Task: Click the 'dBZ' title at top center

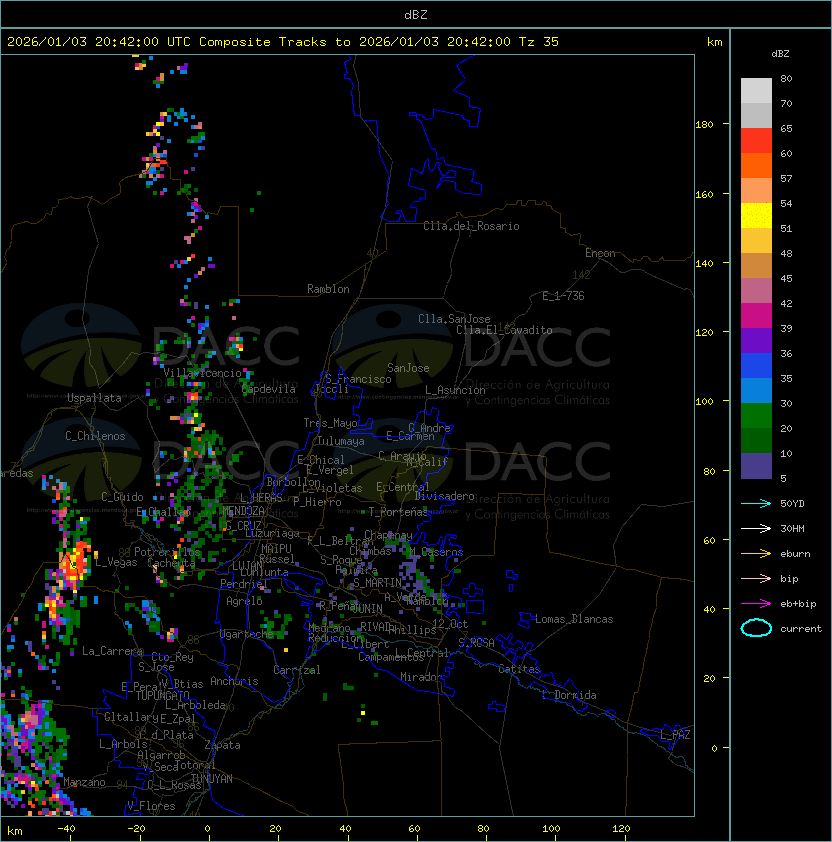Action: click(x=416, y=15)
